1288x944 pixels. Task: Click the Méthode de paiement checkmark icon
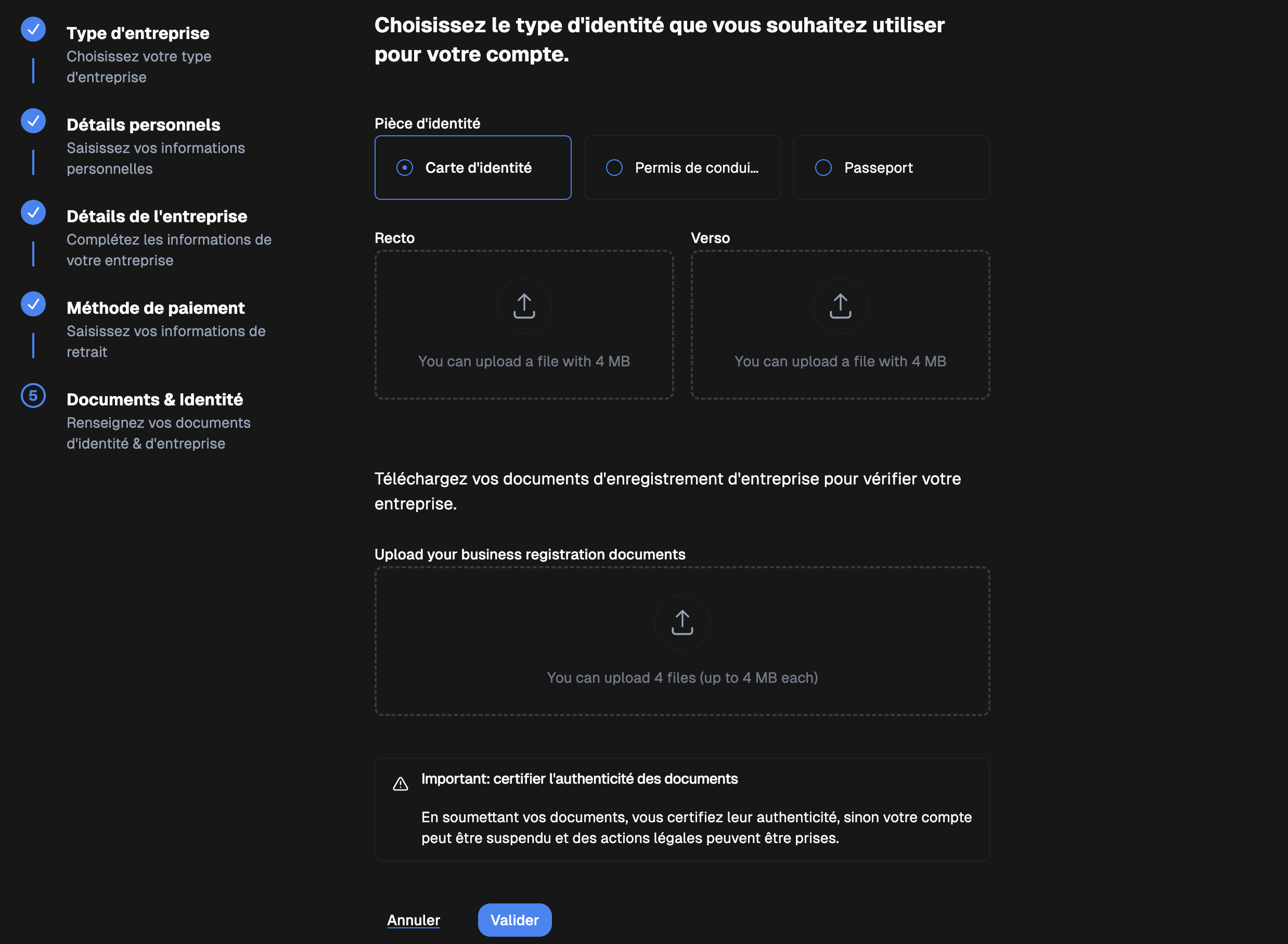[33, 303]
